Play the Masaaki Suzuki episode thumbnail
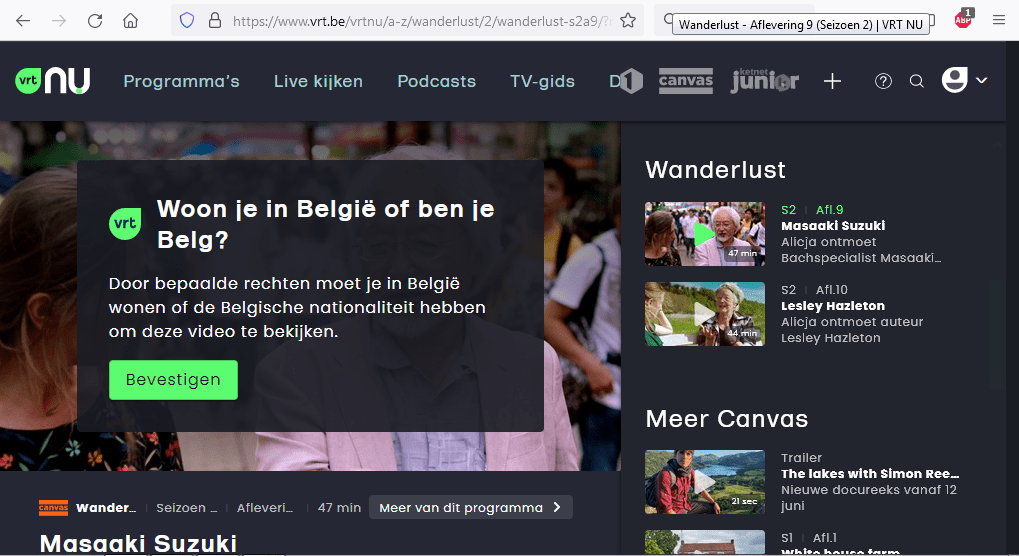The height and width of the screenshot is (556, 1019). pos(704,234)
